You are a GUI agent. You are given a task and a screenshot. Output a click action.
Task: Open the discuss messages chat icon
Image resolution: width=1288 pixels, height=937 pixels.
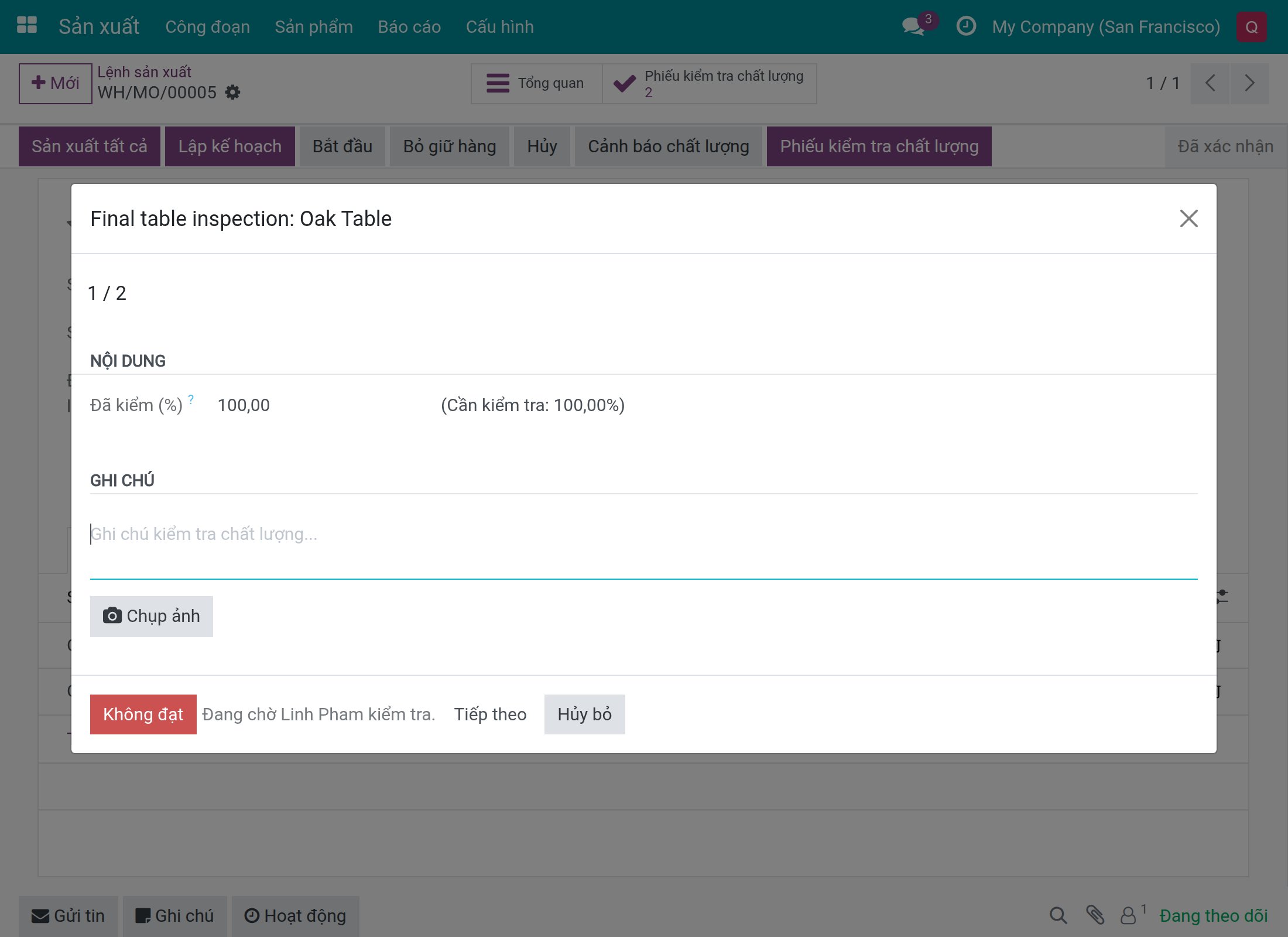[913, 26]
